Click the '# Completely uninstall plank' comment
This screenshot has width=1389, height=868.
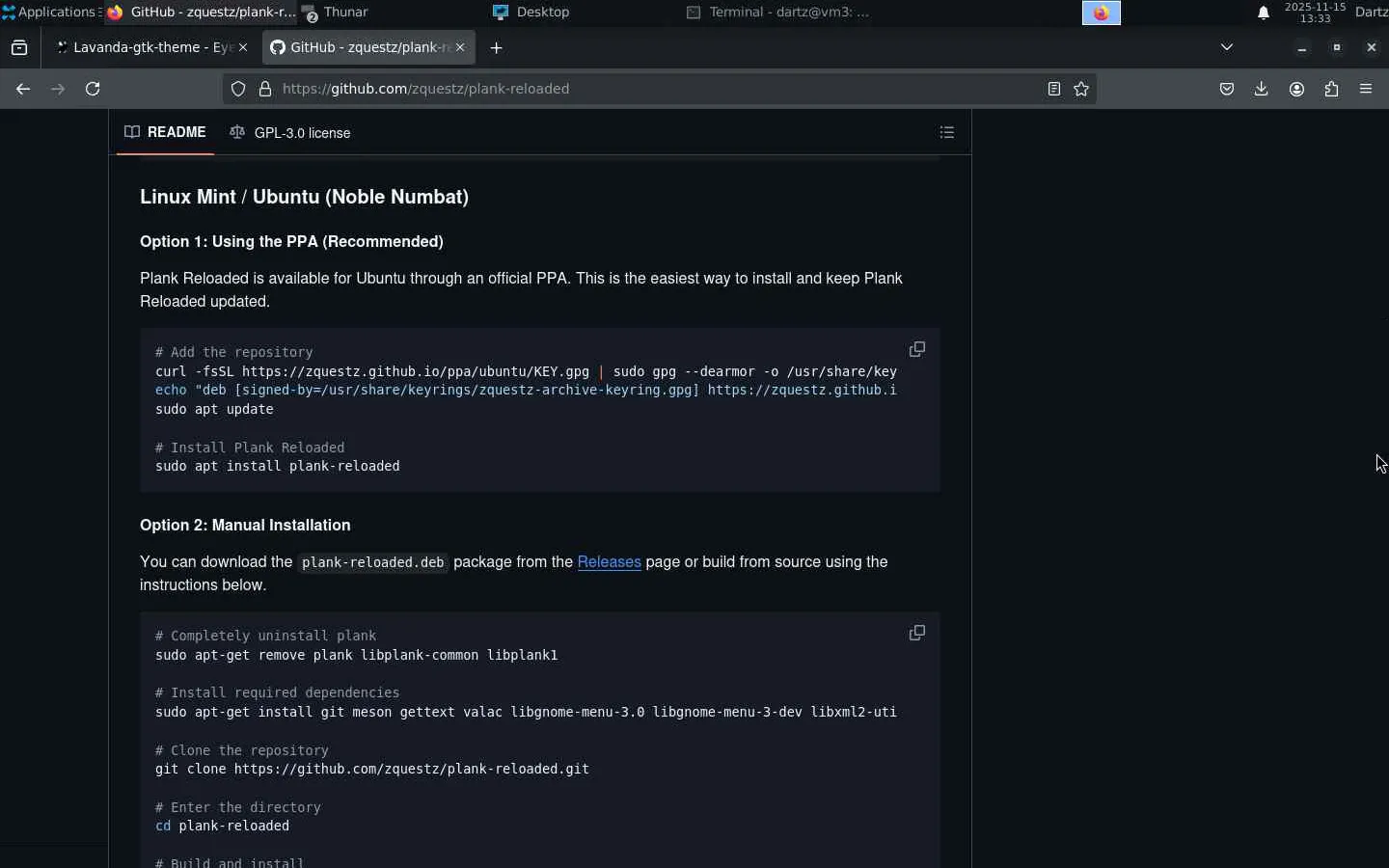pos(265,636)
